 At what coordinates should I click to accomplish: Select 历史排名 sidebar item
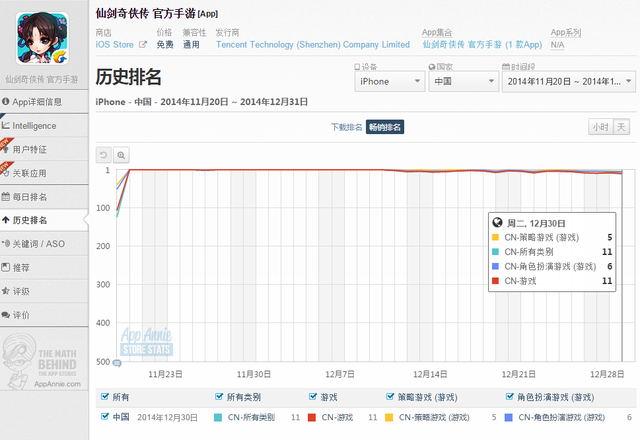(x=44, y=220)
